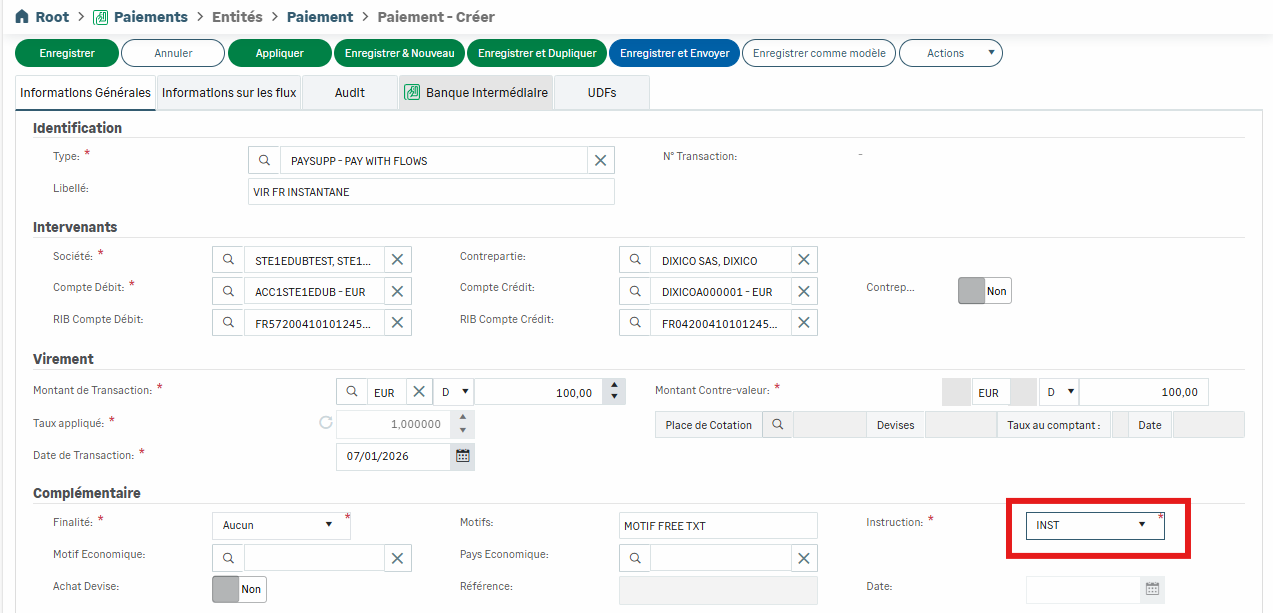
Task: Click the Root home icon
Action: tap(22, 17)
